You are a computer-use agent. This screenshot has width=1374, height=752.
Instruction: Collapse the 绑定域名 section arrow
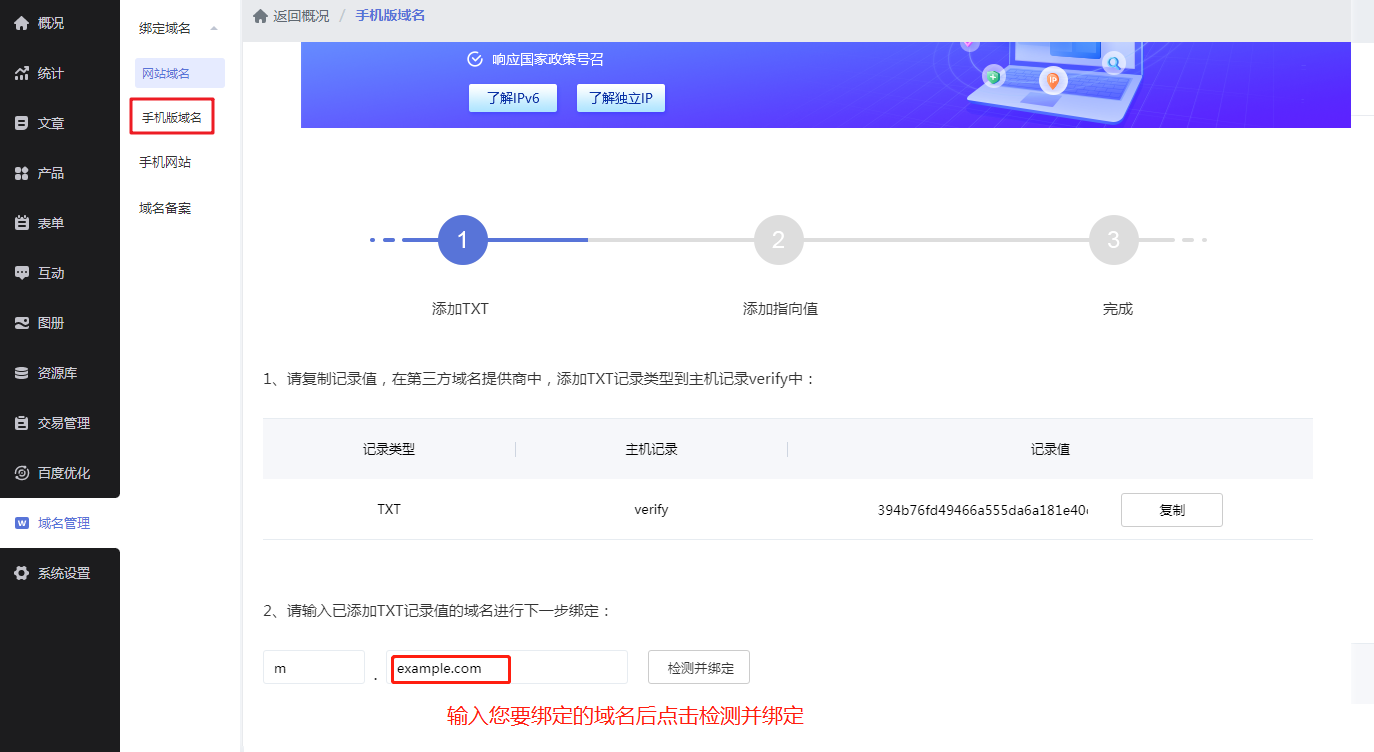point(213,28)
